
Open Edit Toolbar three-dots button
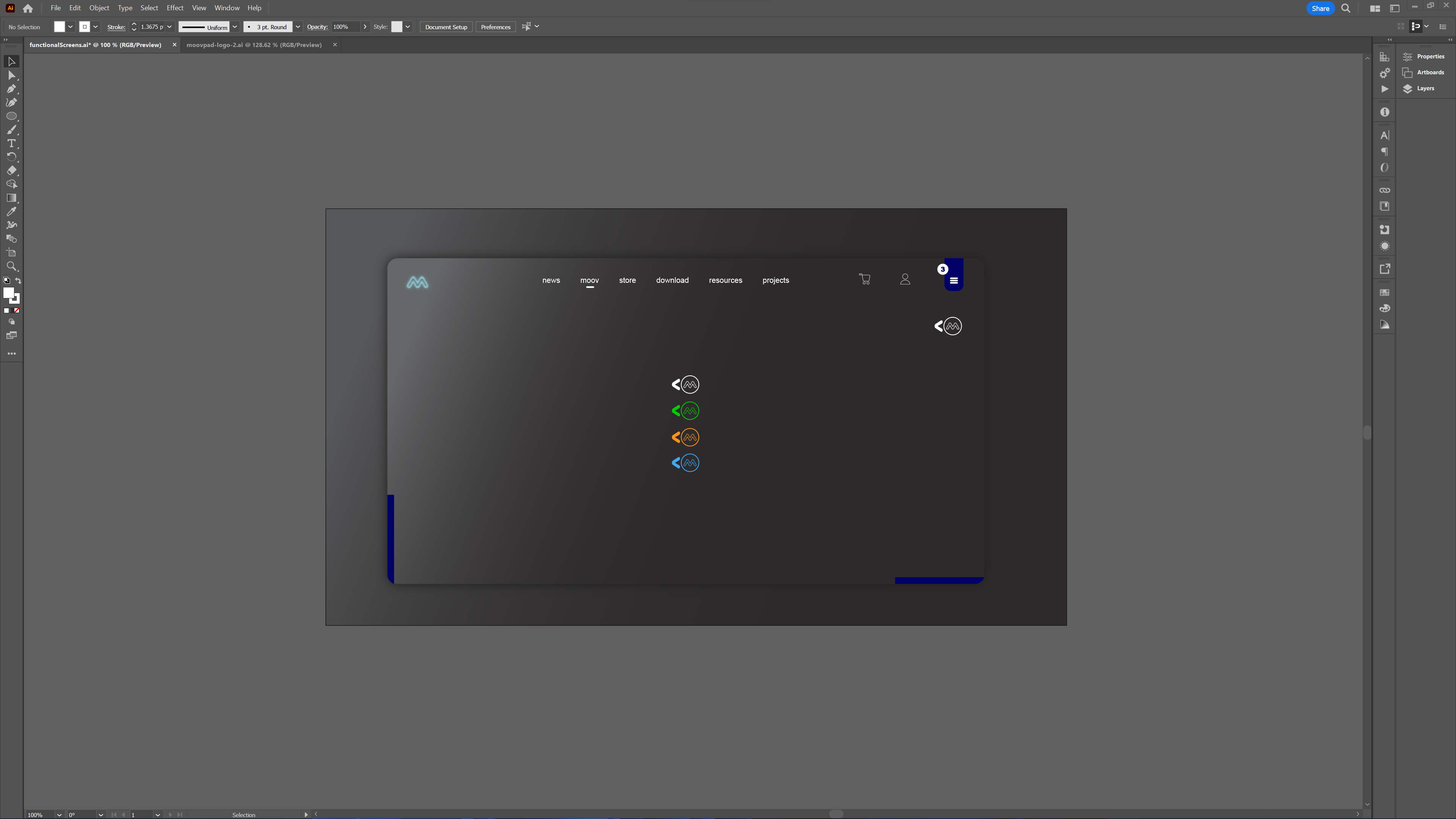[x=11, y=354]
